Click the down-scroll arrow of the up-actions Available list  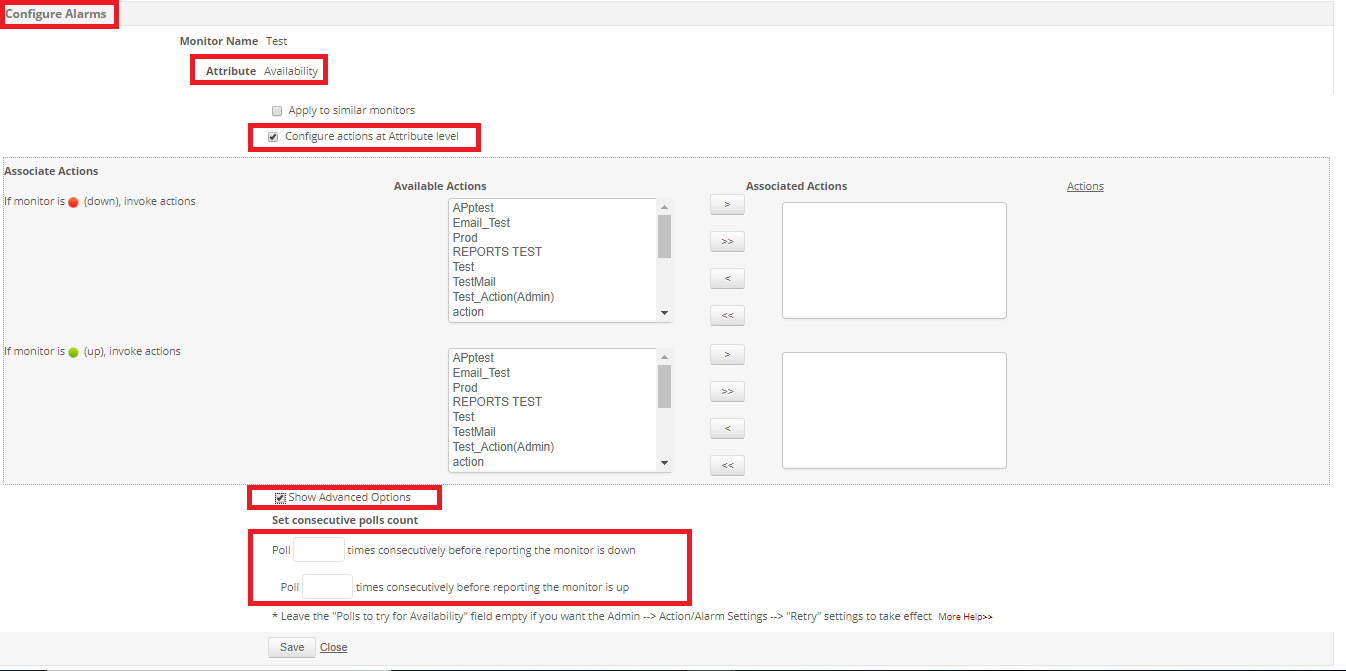664,463
